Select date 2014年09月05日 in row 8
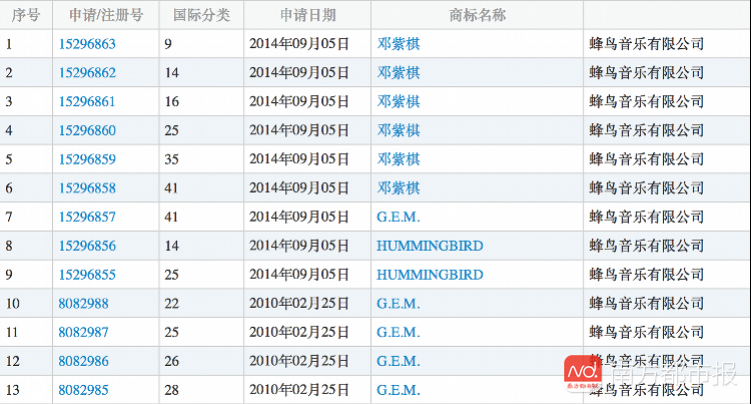Image resolution: width=751 pixels, height=404 pixels. [x=299, y=246]
